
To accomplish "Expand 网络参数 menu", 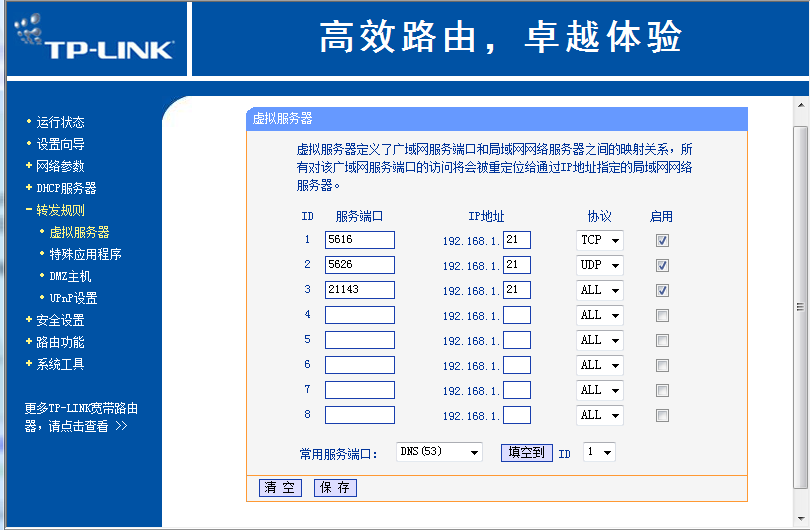I will pyautogui.click(x=60, y=166).
